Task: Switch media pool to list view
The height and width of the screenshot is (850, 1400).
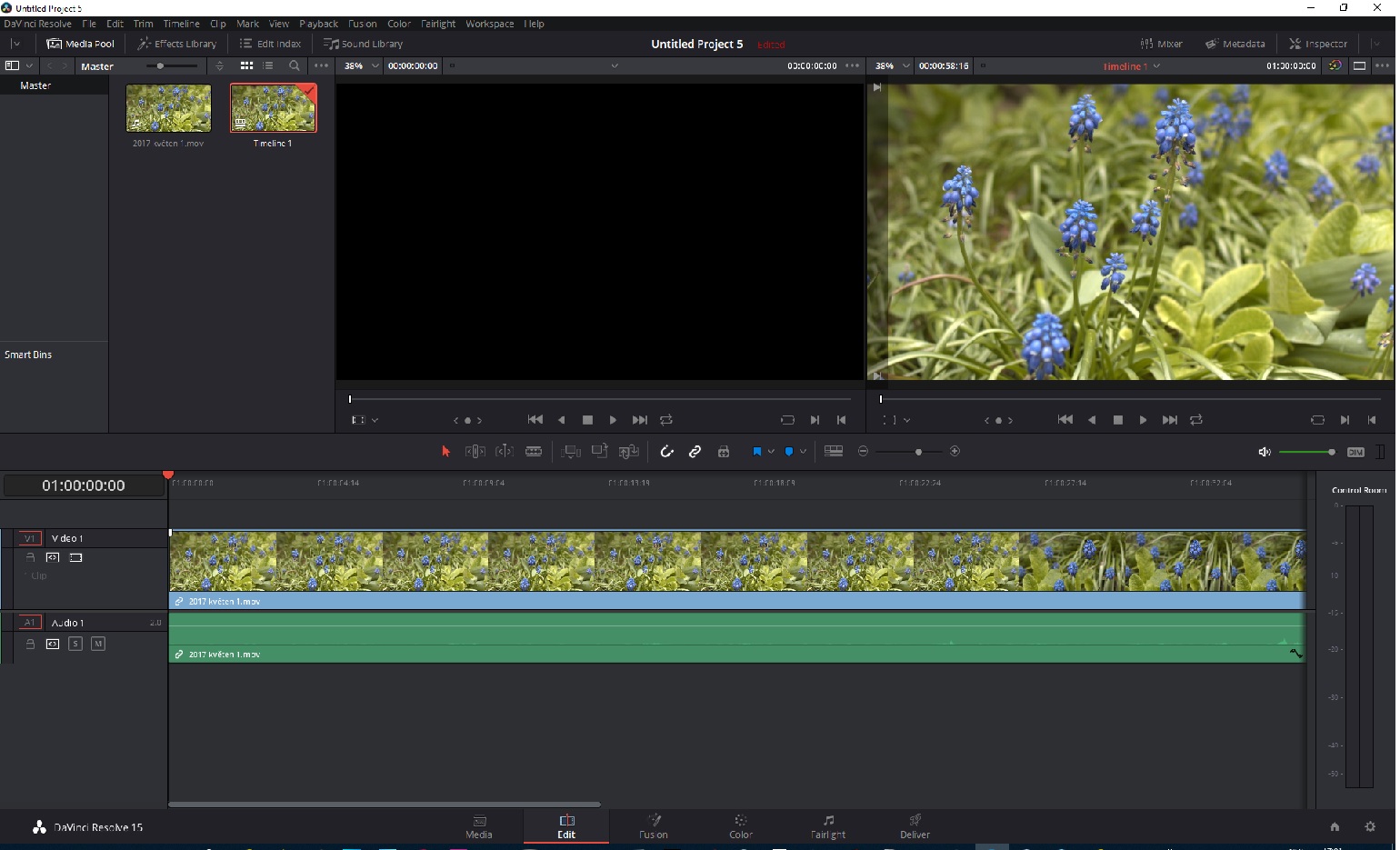Action: 268,66
